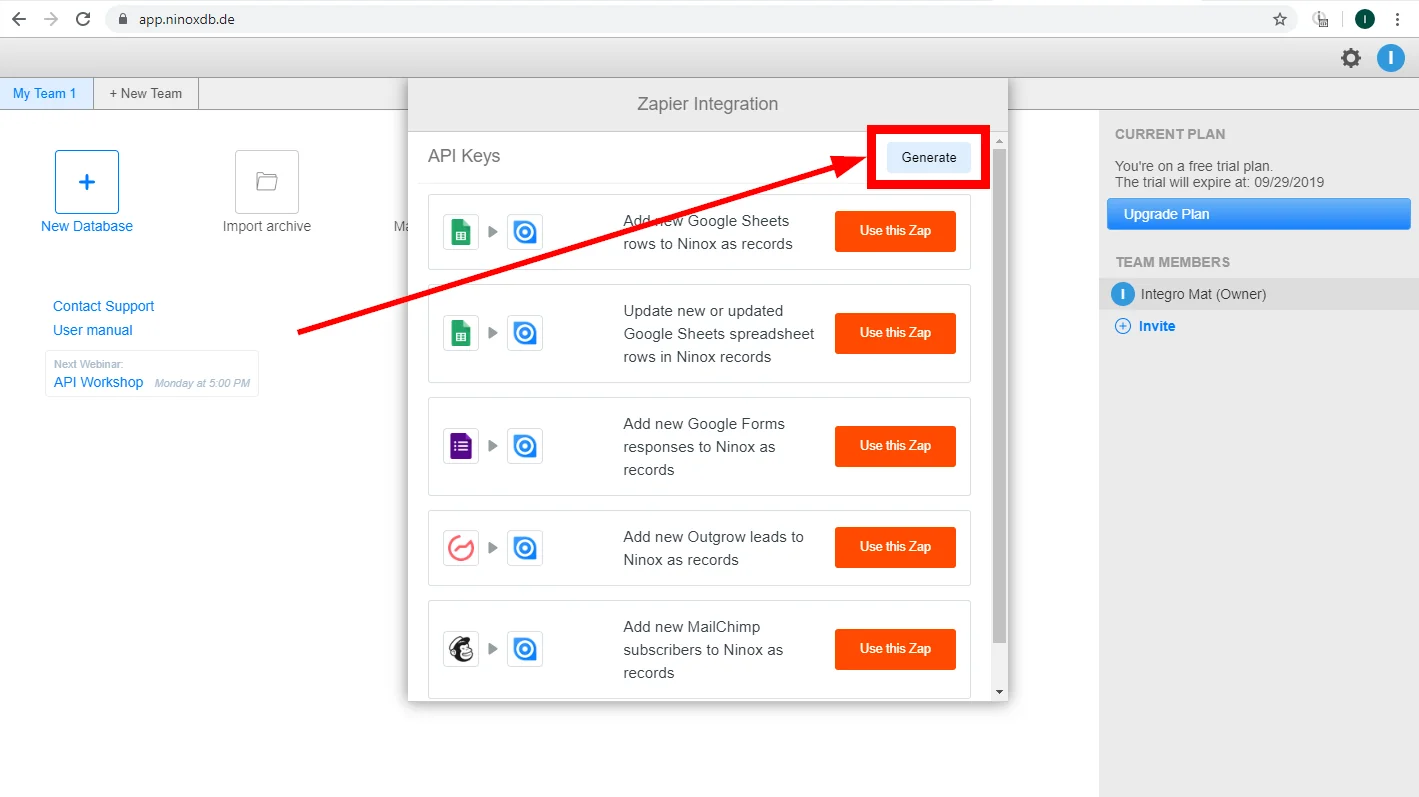
Task: Click the browser extension icon beside the star
Action: pos(1321,19)
